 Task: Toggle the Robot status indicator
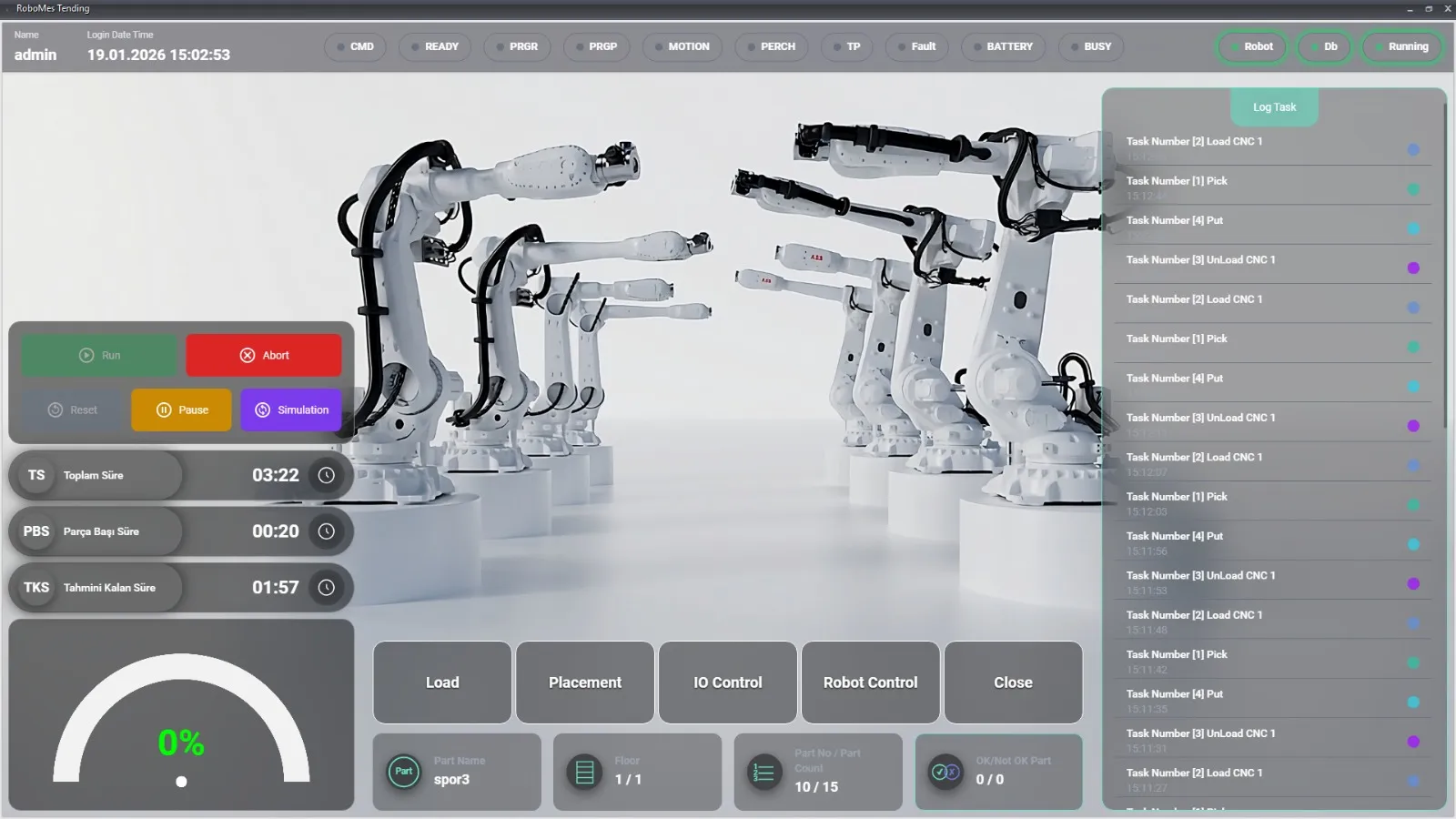pyautogui.click(x=1252, y=46)
